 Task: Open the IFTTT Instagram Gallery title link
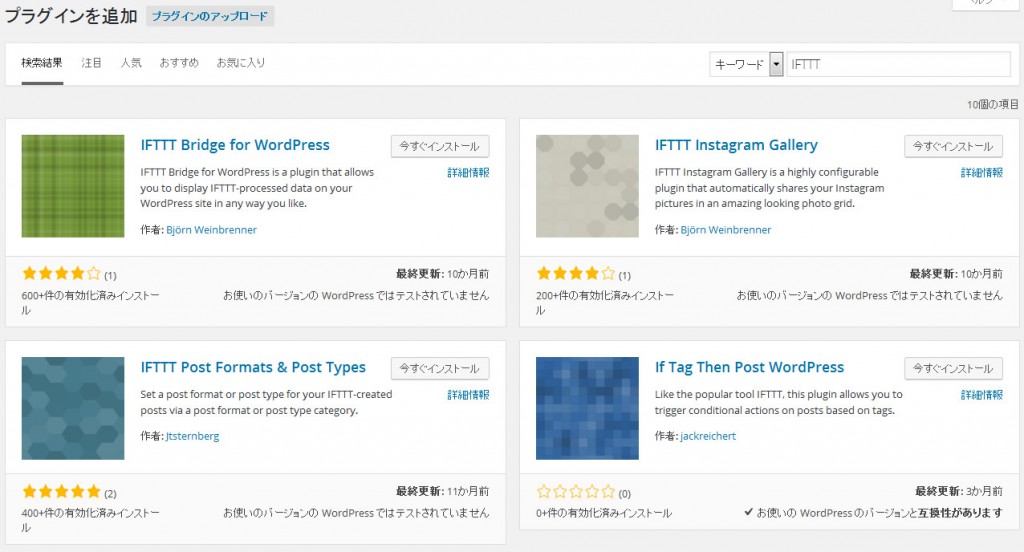tap(736, 145)
